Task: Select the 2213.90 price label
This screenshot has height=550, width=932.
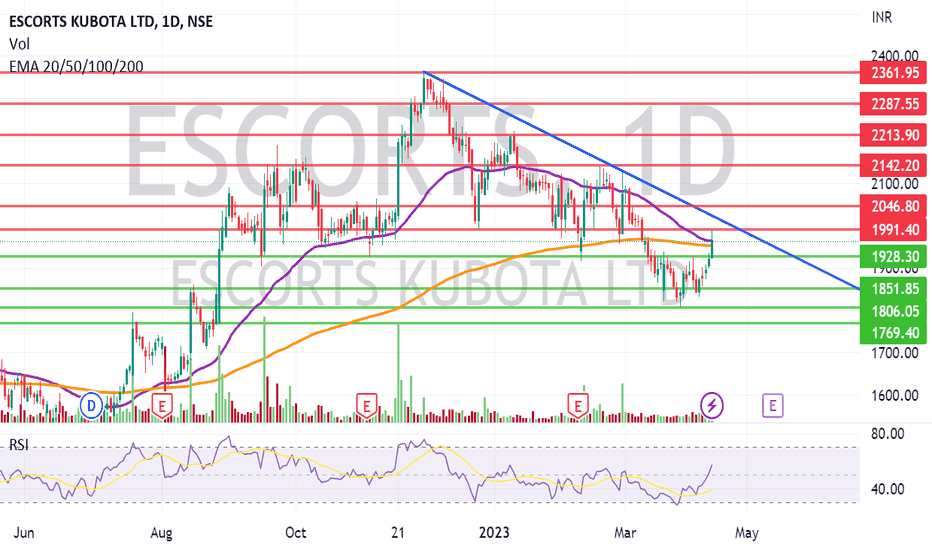Action: click(x=893, y=135)
